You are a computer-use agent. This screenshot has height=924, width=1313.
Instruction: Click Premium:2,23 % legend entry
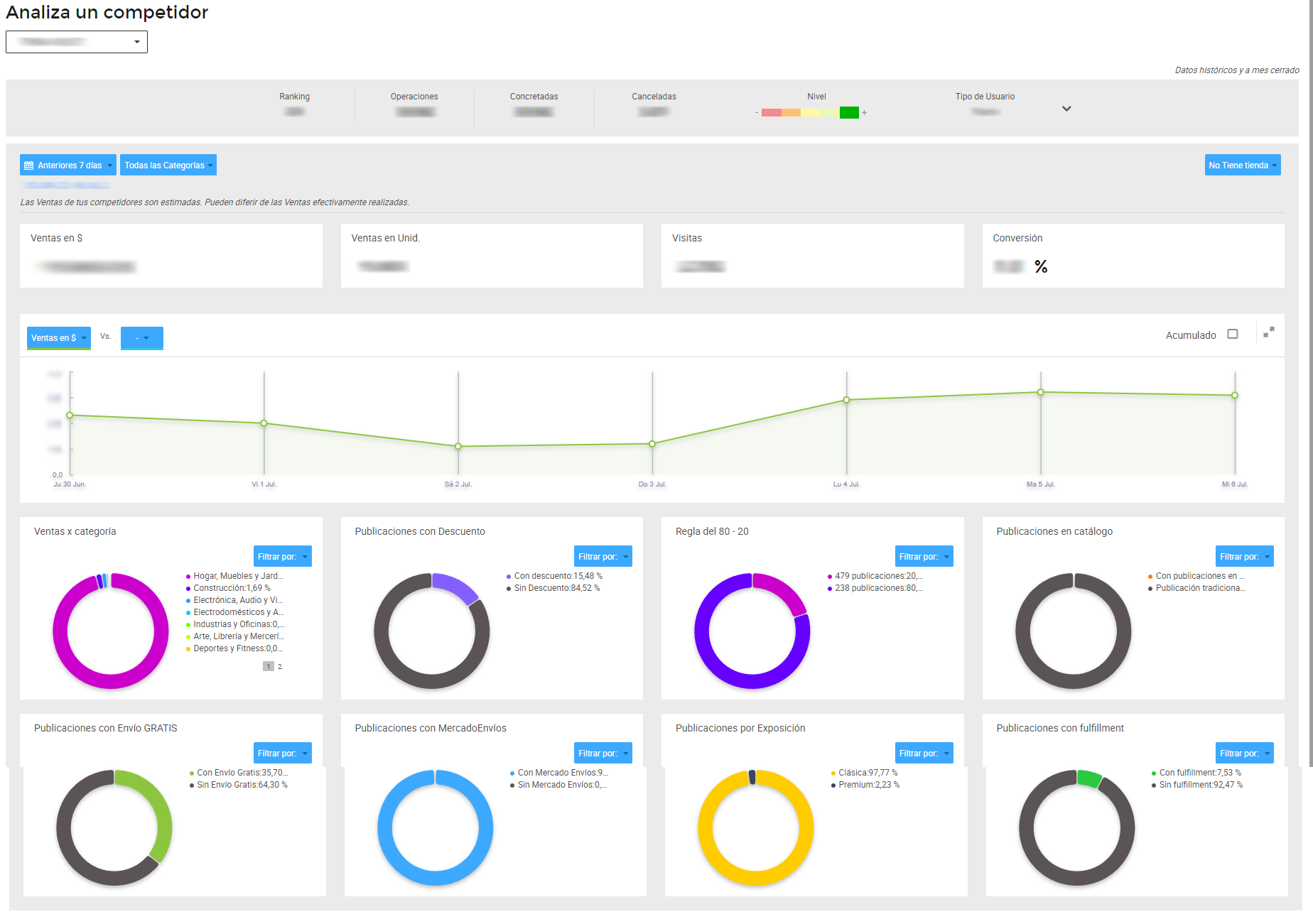[865, 785]
